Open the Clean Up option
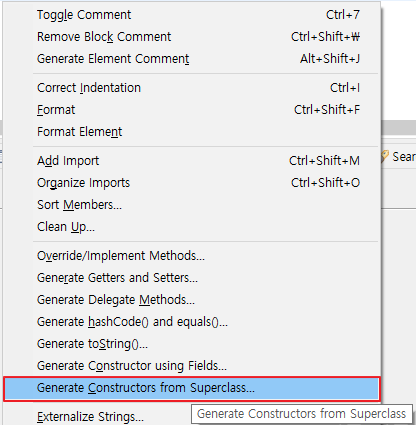416x425 pixels. click(192, 227)
